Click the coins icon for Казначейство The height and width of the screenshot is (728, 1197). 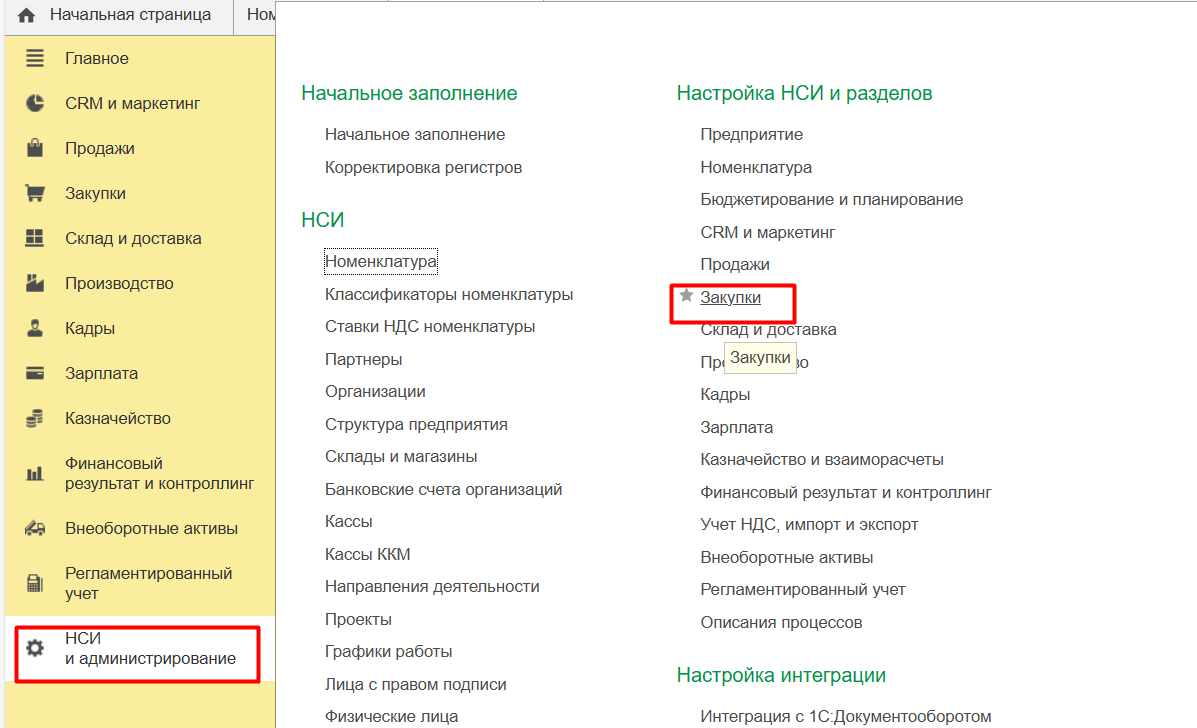click(35, 419)
